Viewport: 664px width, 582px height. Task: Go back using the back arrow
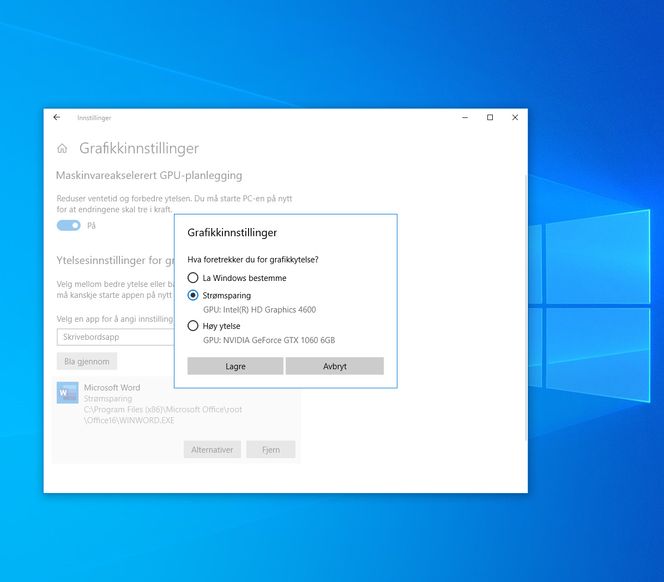(x=57, y=117)
